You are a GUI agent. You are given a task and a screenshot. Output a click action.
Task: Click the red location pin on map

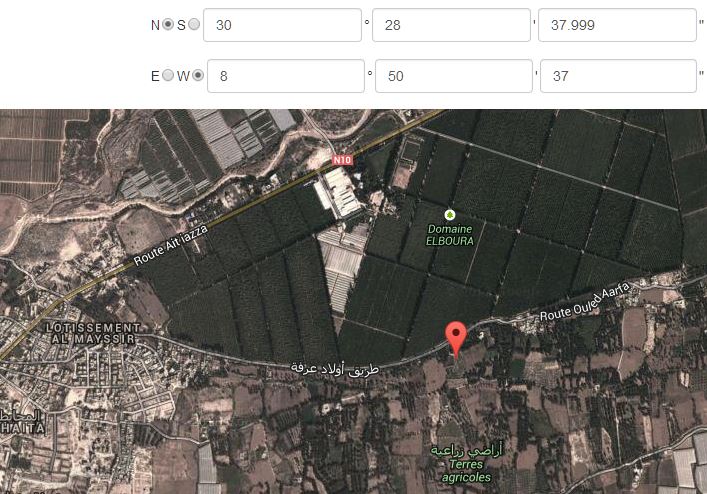pyautogui.click(x=456, y=338)
